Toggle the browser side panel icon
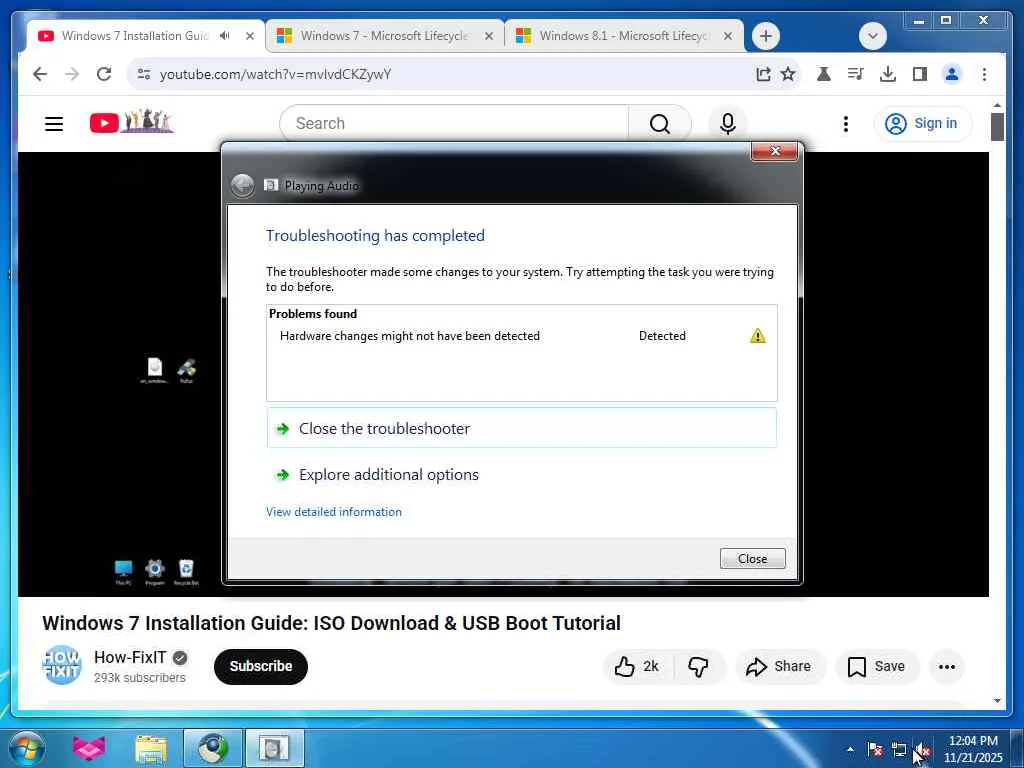Viewport: 1024px width, 768px height. 920,74
